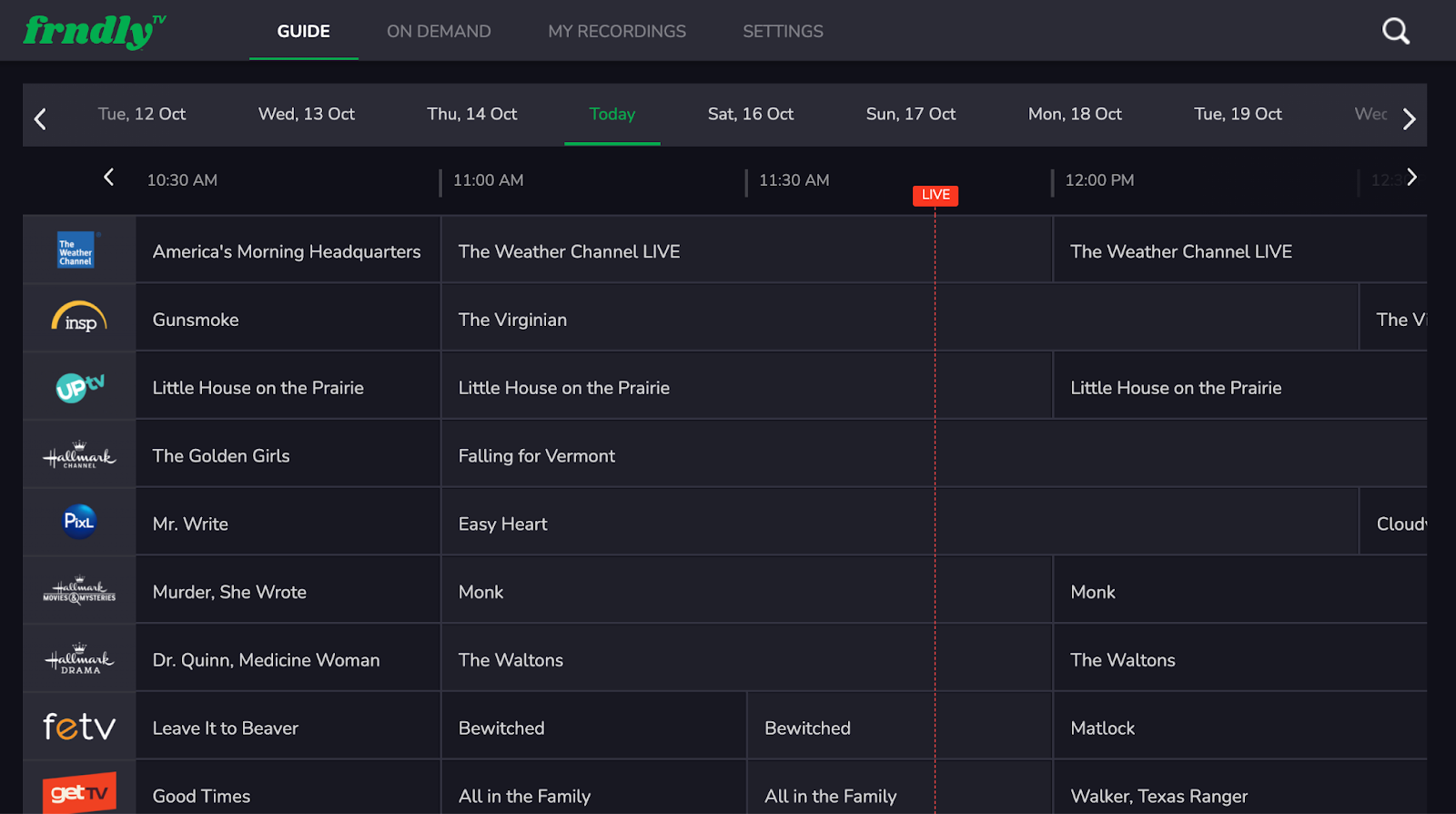Select Hallmark Movies & Mysteries logo
The image size is (1456, 814).
coord(79,591)
